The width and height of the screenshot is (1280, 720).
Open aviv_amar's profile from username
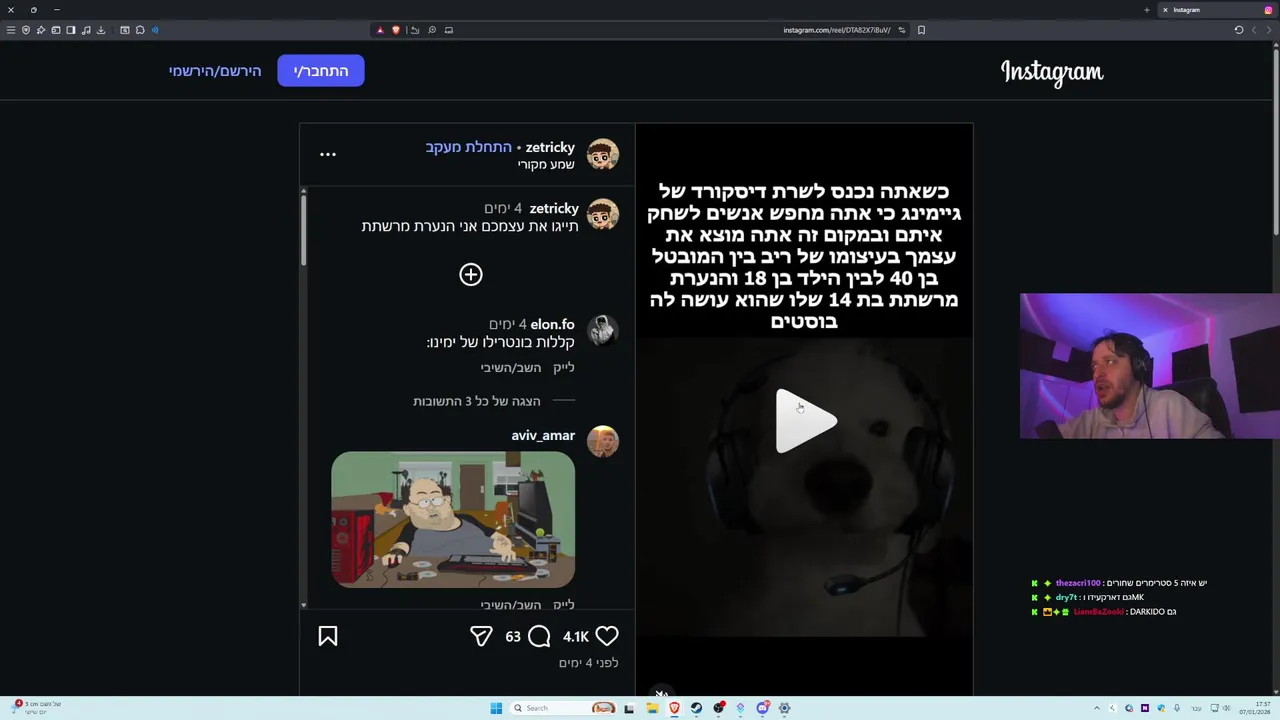(543, 435)
